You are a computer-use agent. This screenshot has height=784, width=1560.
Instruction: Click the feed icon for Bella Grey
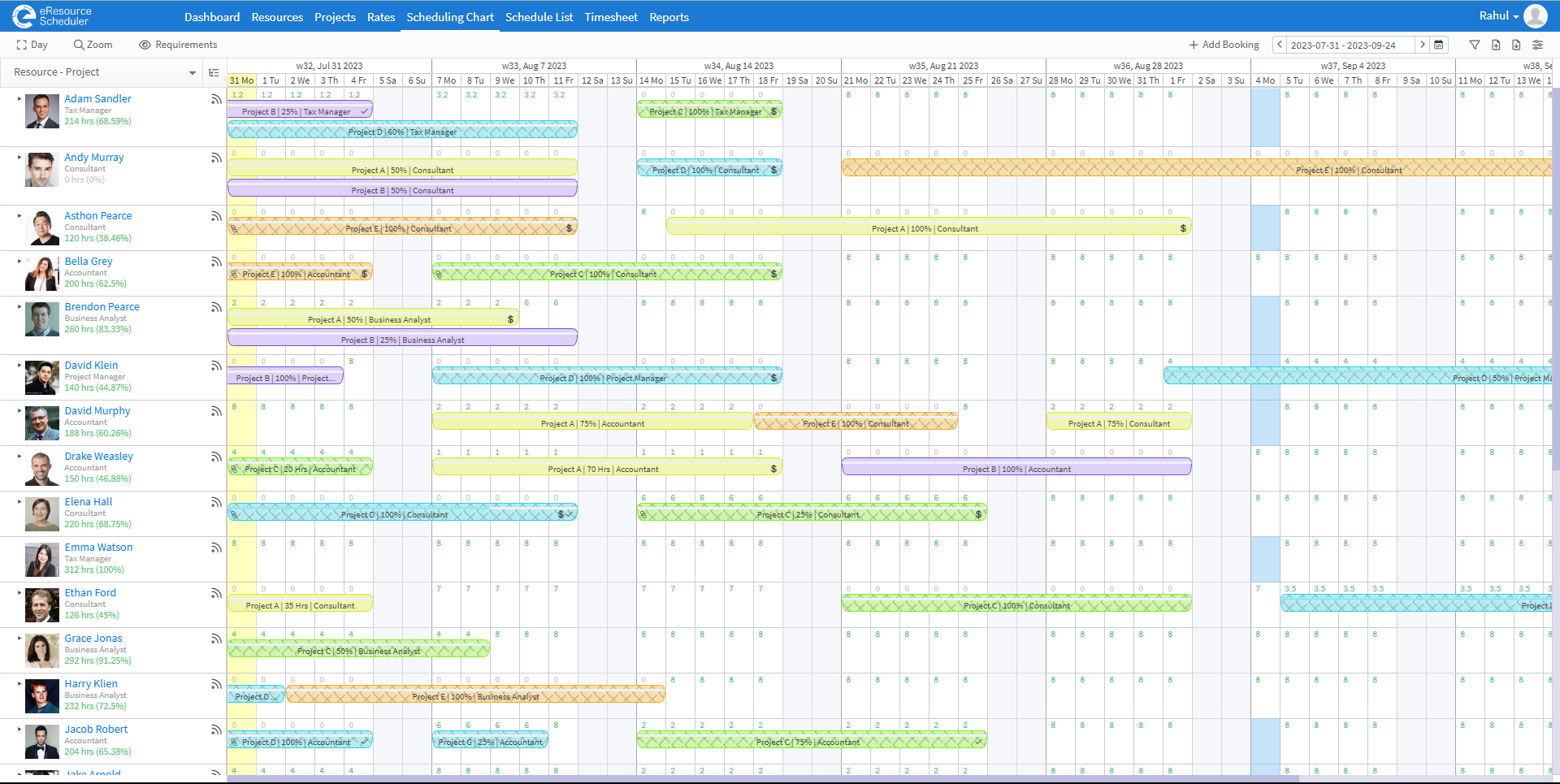click(216, 262)
